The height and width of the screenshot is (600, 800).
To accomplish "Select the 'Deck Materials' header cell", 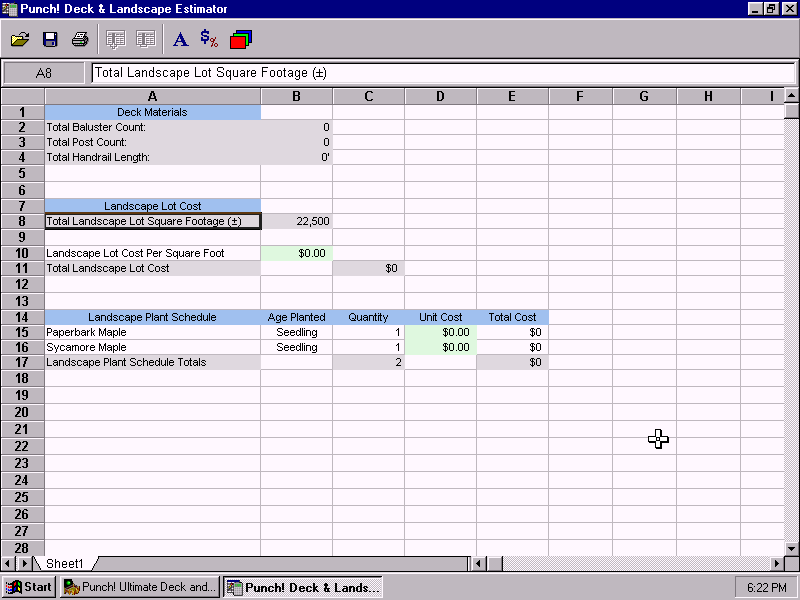I will point(153,112).
